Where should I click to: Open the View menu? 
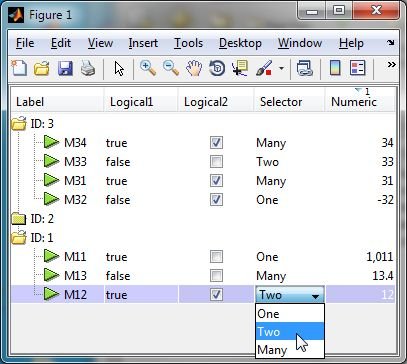click(x=100, y=43)
